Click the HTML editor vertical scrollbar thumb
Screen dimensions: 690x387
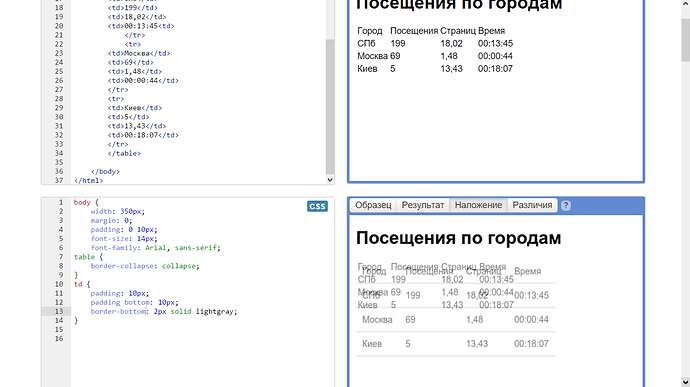[330, 107]
